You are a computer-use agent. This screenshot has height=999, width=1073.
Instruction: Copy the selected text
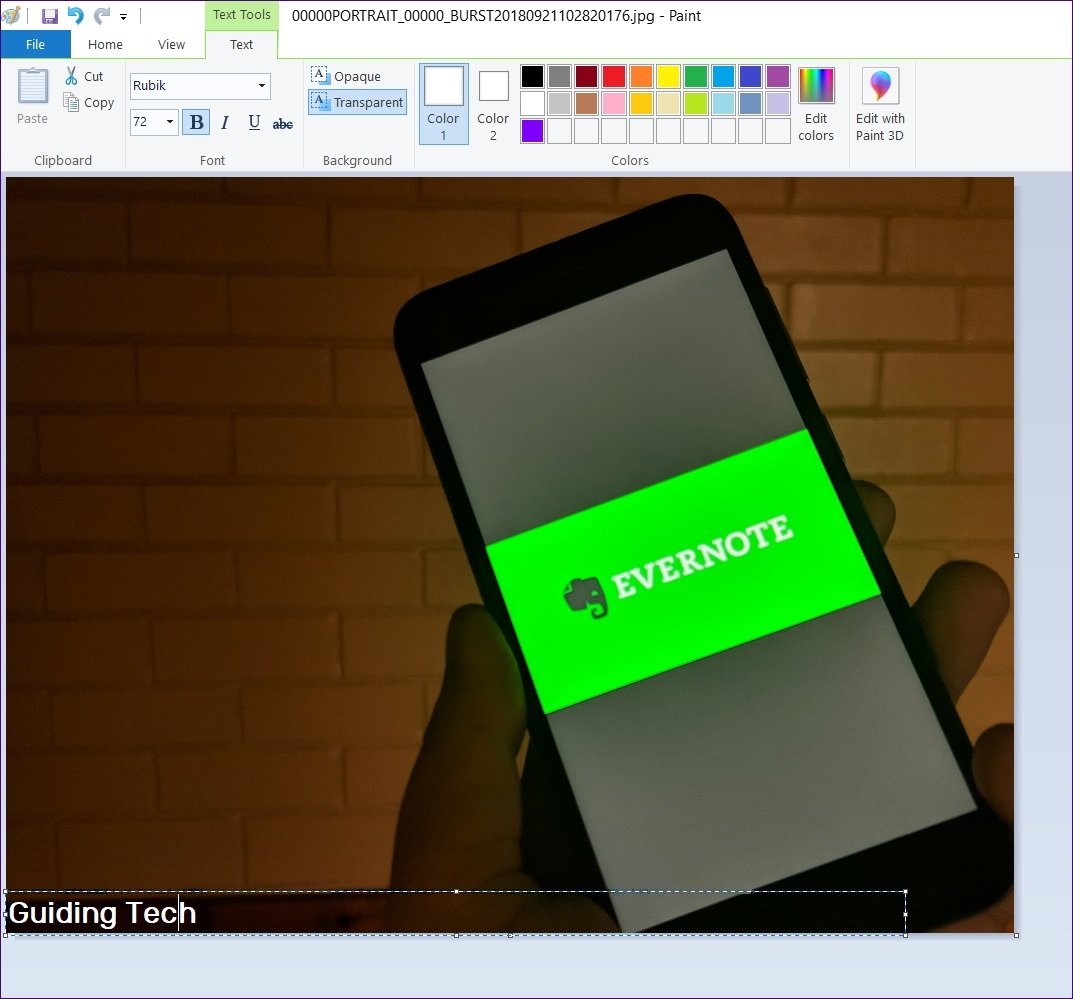[88, 102]
